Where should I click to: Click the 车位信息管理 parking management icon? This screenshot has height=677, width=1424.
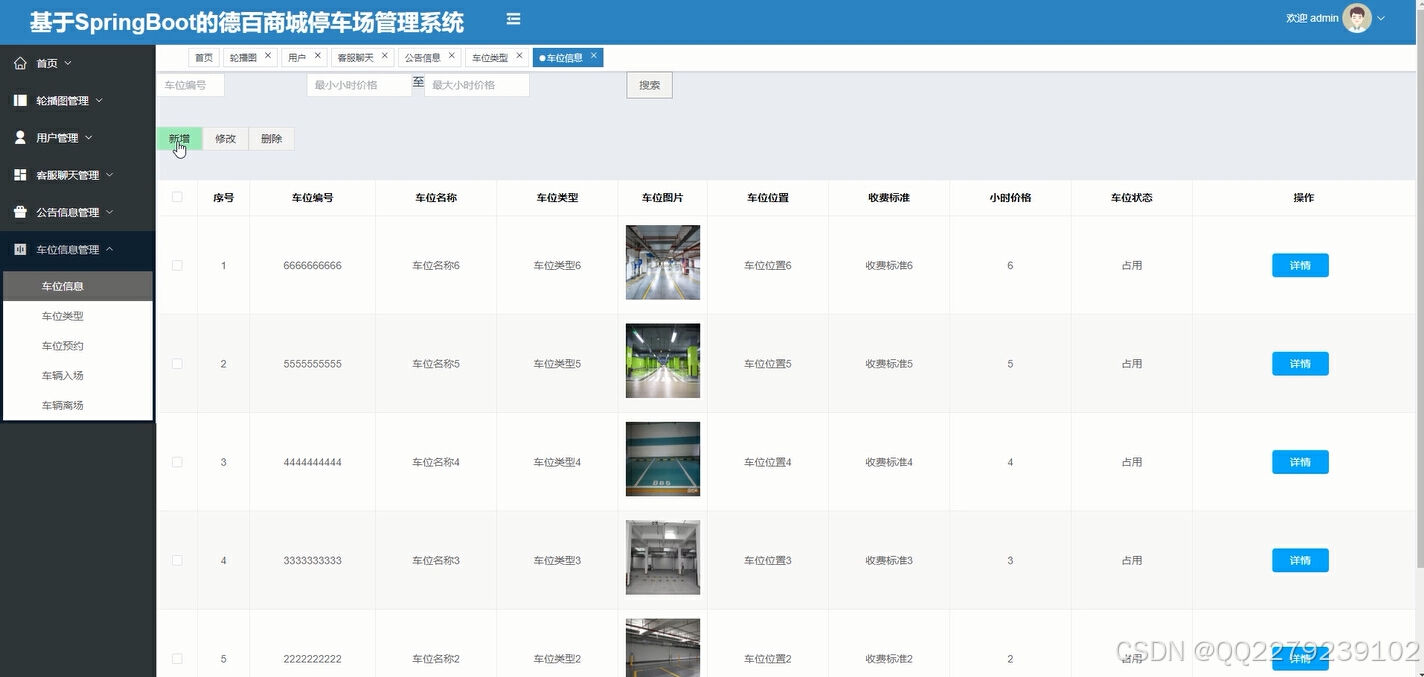click(19, 249)
